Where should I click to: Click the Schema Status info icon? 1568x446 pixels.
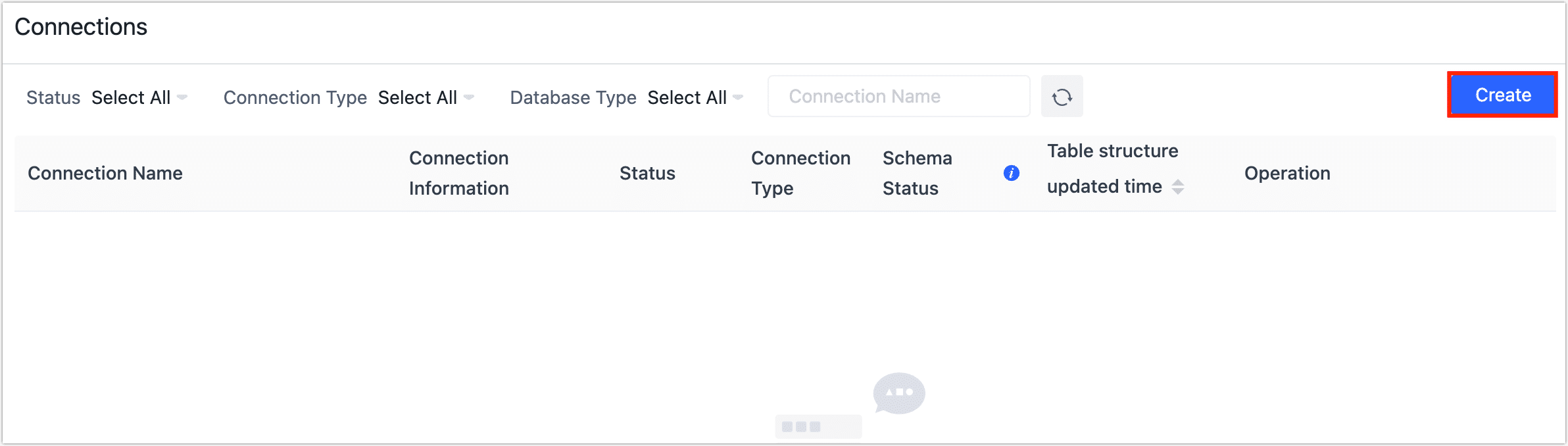(1011, 173)
